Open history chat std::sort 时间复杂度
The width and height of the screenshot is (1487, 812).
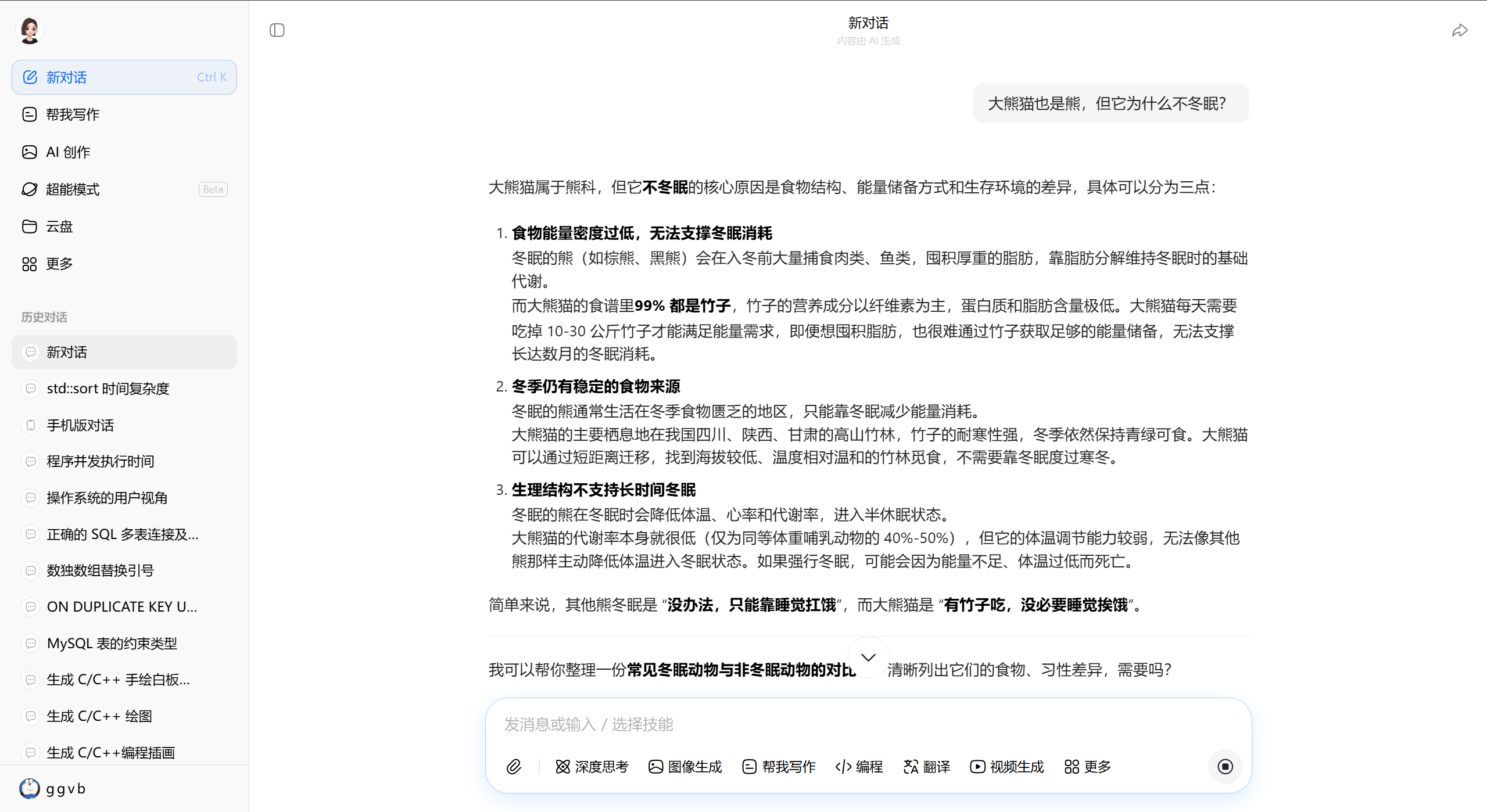tap(108, 389)
